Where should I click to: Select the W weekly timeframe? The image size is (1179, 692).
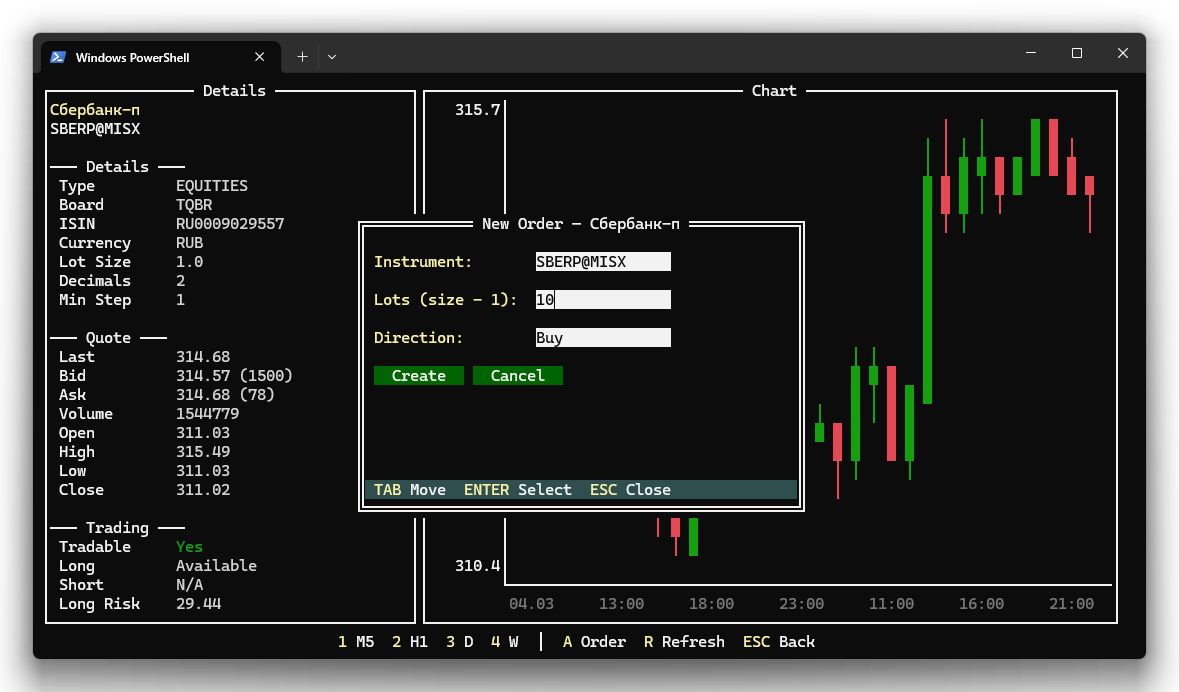[x=505, y=642]
